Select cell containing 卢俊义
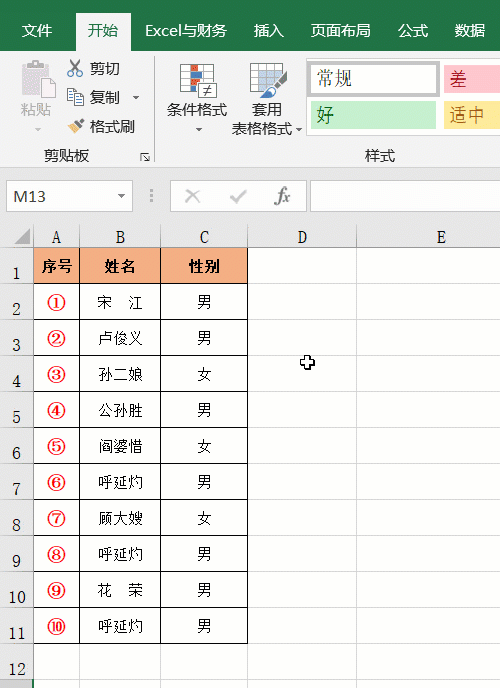 point(120,338)
